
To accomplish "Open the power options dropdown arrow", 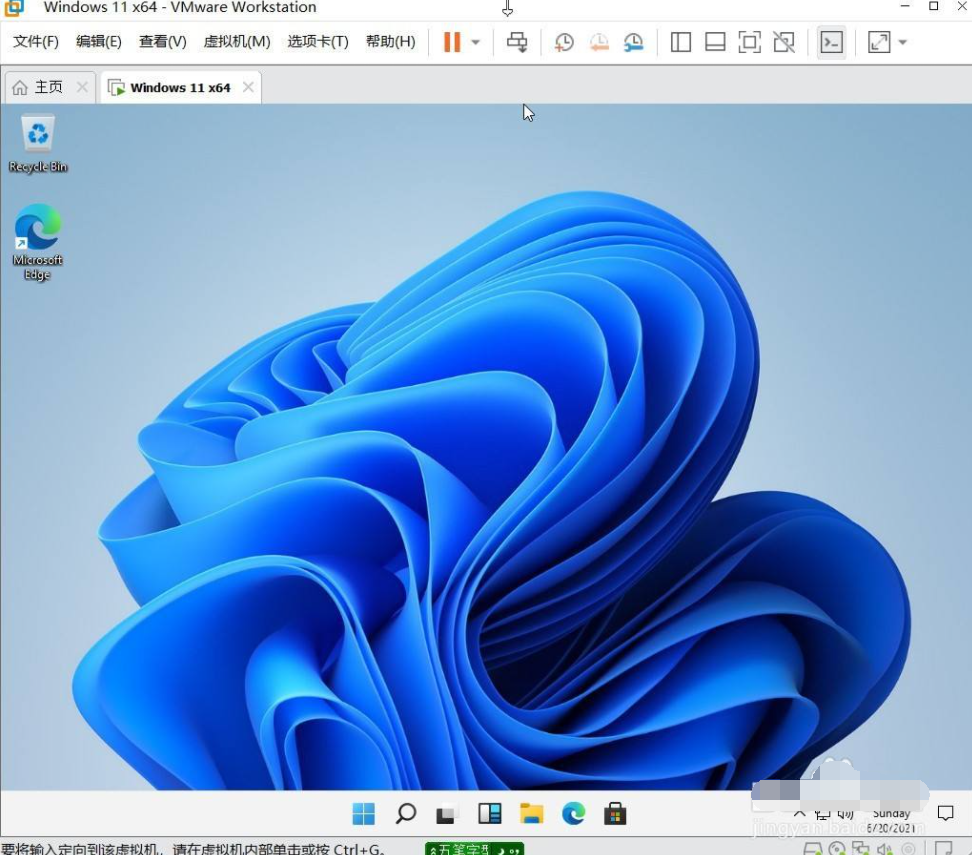I will pos(476,42).
